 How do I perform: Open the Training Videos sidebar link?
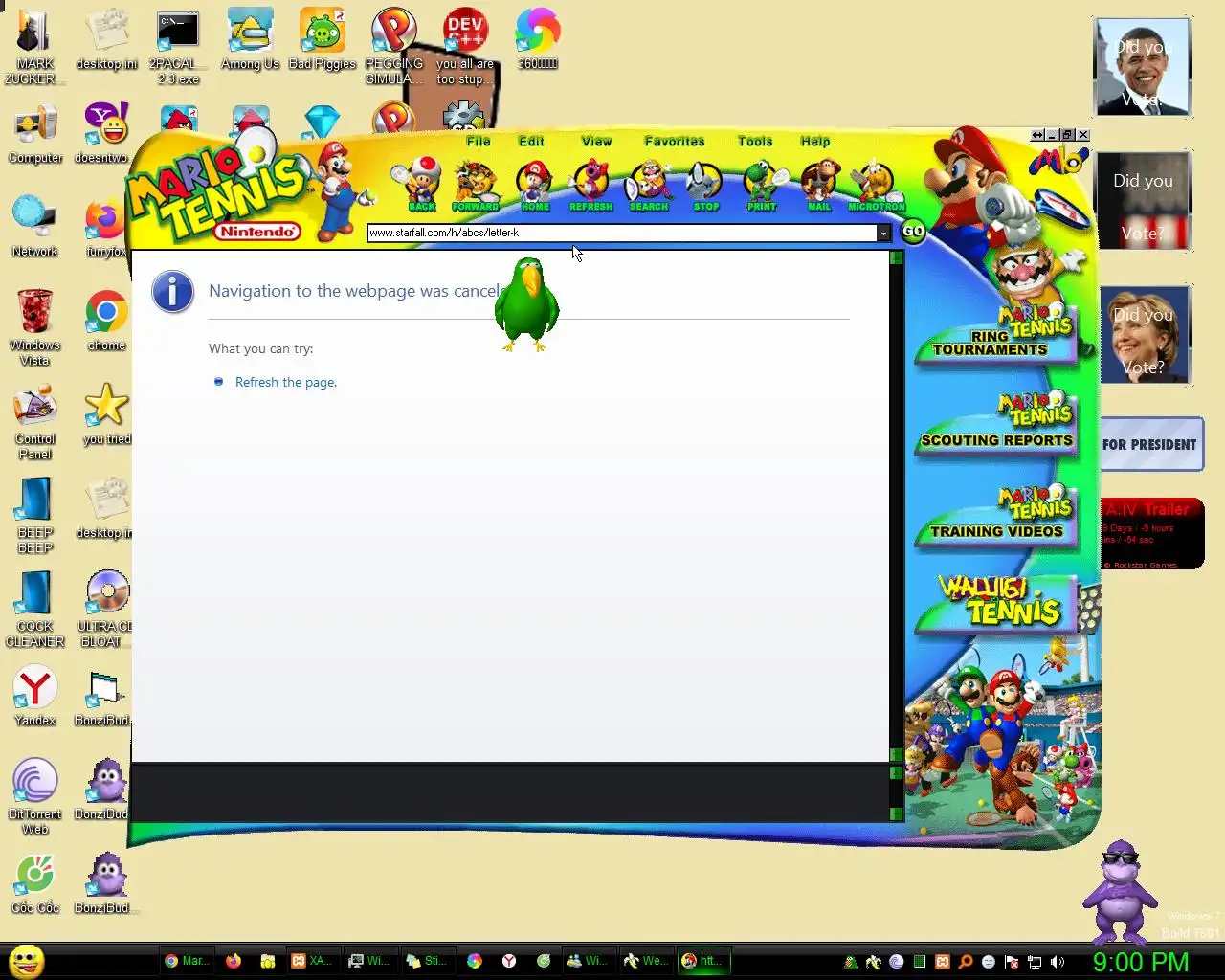click(997, 515)
